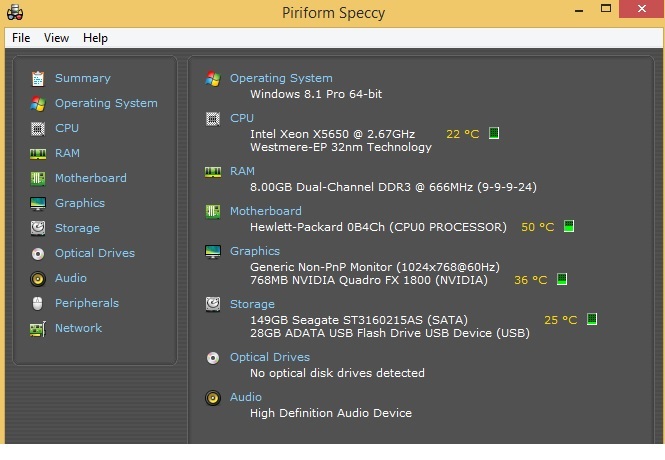Screen dimensions: 665x460
Task: Click the green CPU temperature indicator icon
Action: (x=494, y=133)
